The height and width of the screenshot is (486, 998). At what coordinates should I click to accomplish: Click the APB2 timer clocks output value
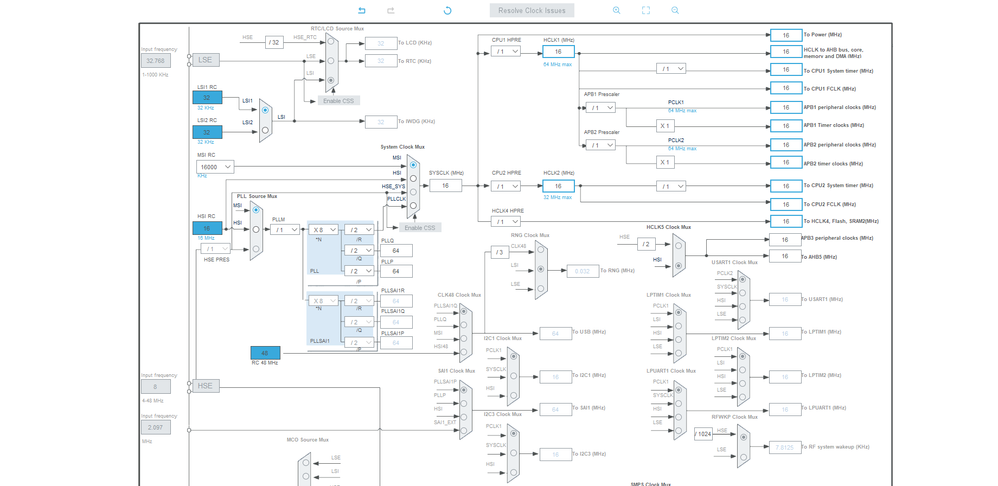pyautogui.click(x=785, y=163)
